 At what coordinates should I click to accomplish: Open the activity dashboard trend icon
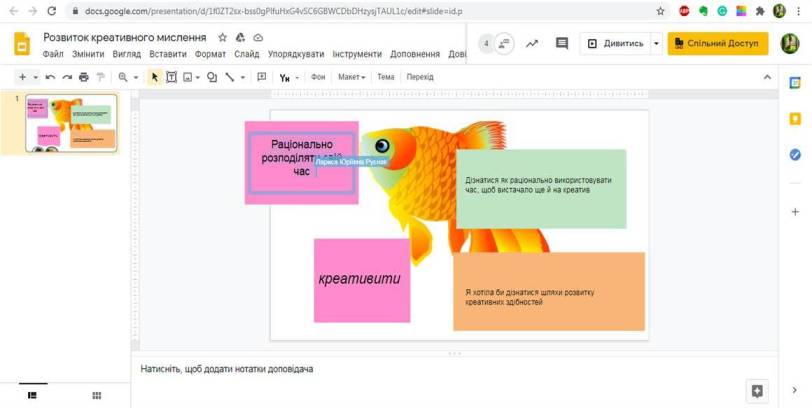532,44
